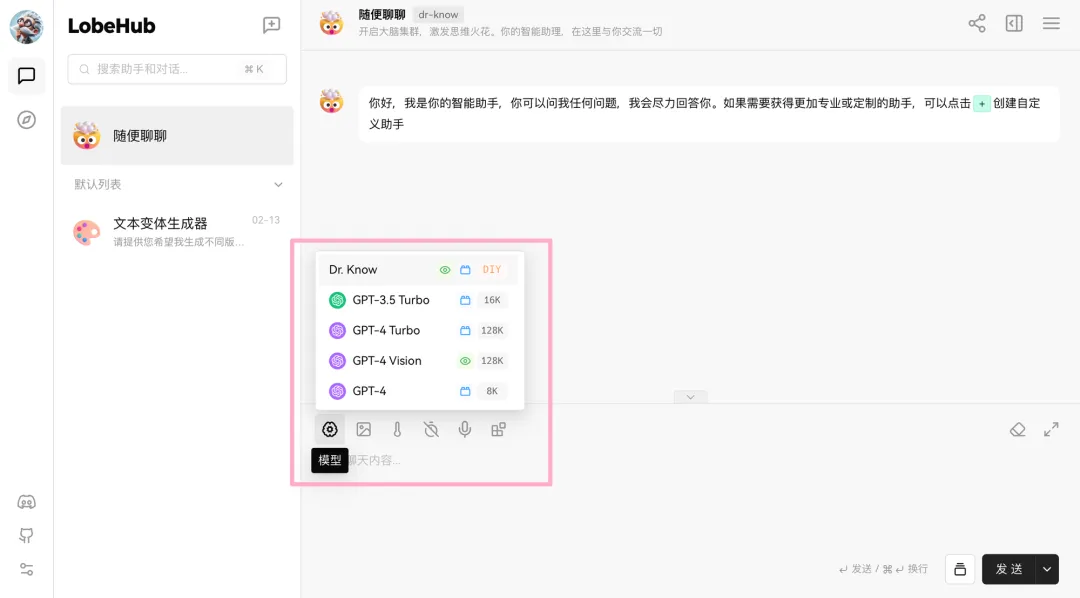Screen dimensions: 1080x598
Task: Select GPT-4 Turbo model
Action: (419, 330)
